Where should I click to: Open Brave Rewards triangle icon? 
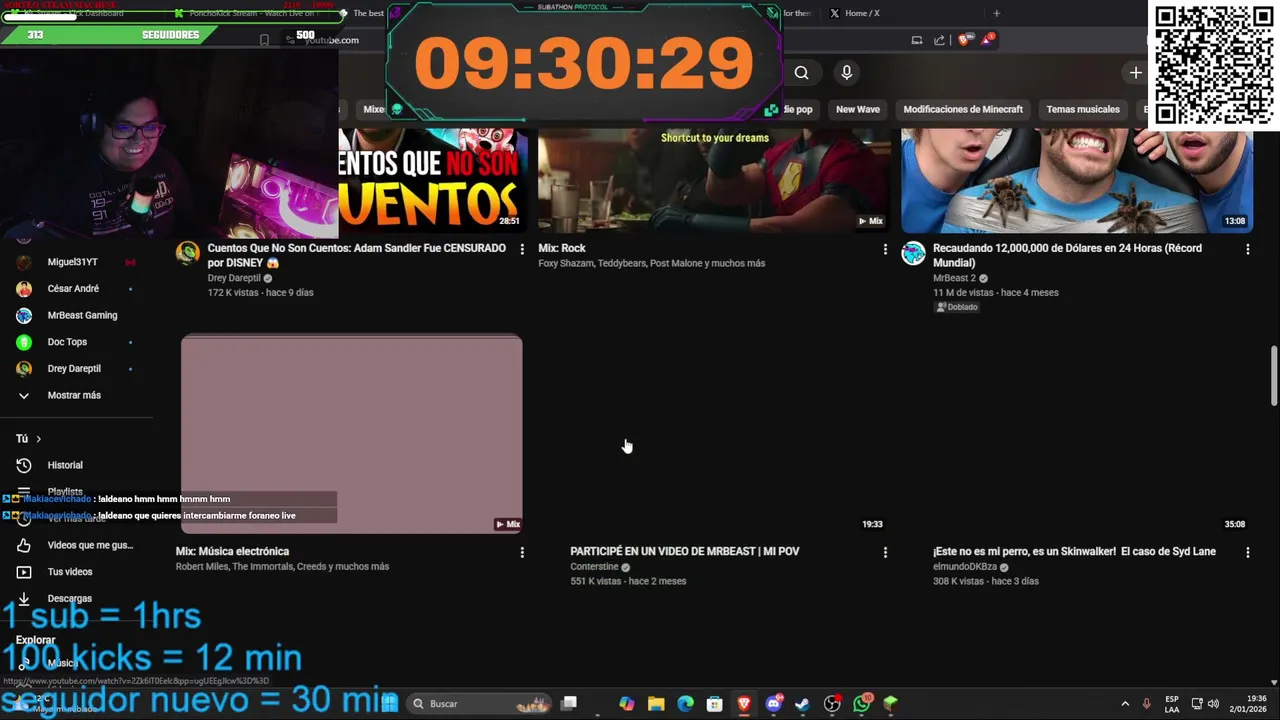click(987, 40)
